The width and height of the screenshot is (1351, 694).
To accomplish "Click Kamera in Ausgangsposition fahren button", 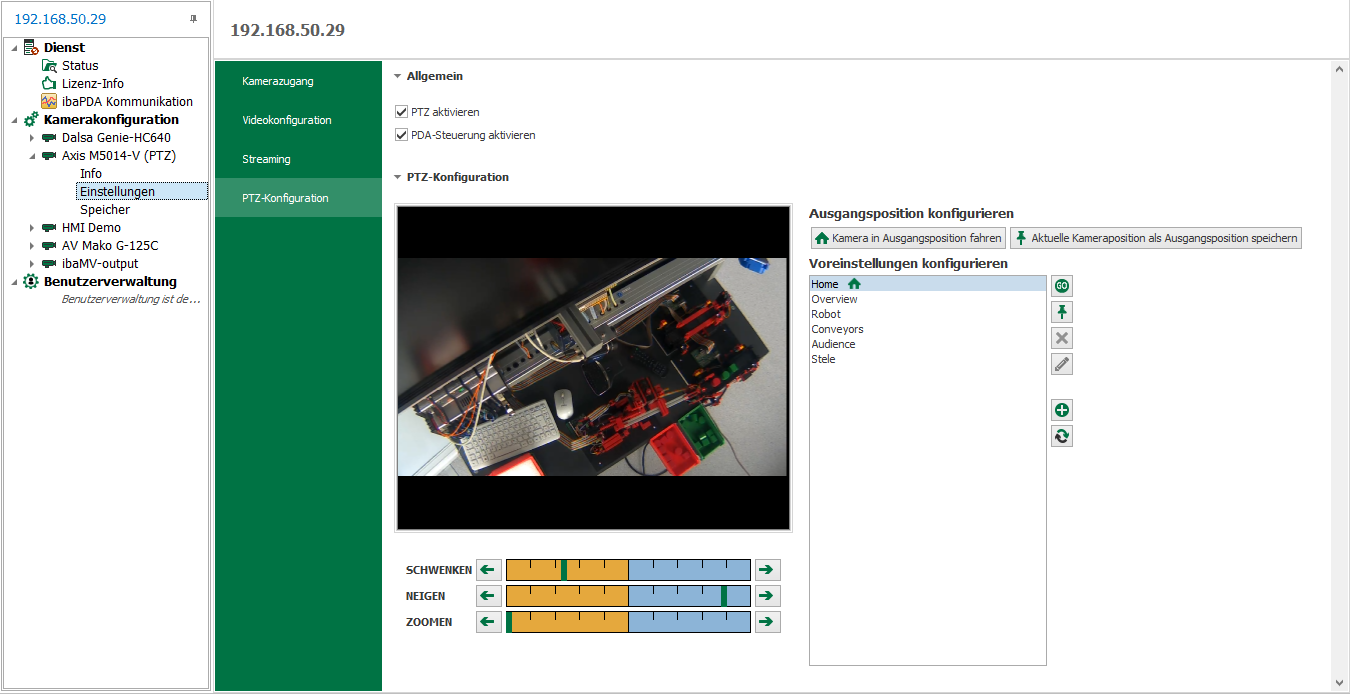I will click(x=908, y=238).
